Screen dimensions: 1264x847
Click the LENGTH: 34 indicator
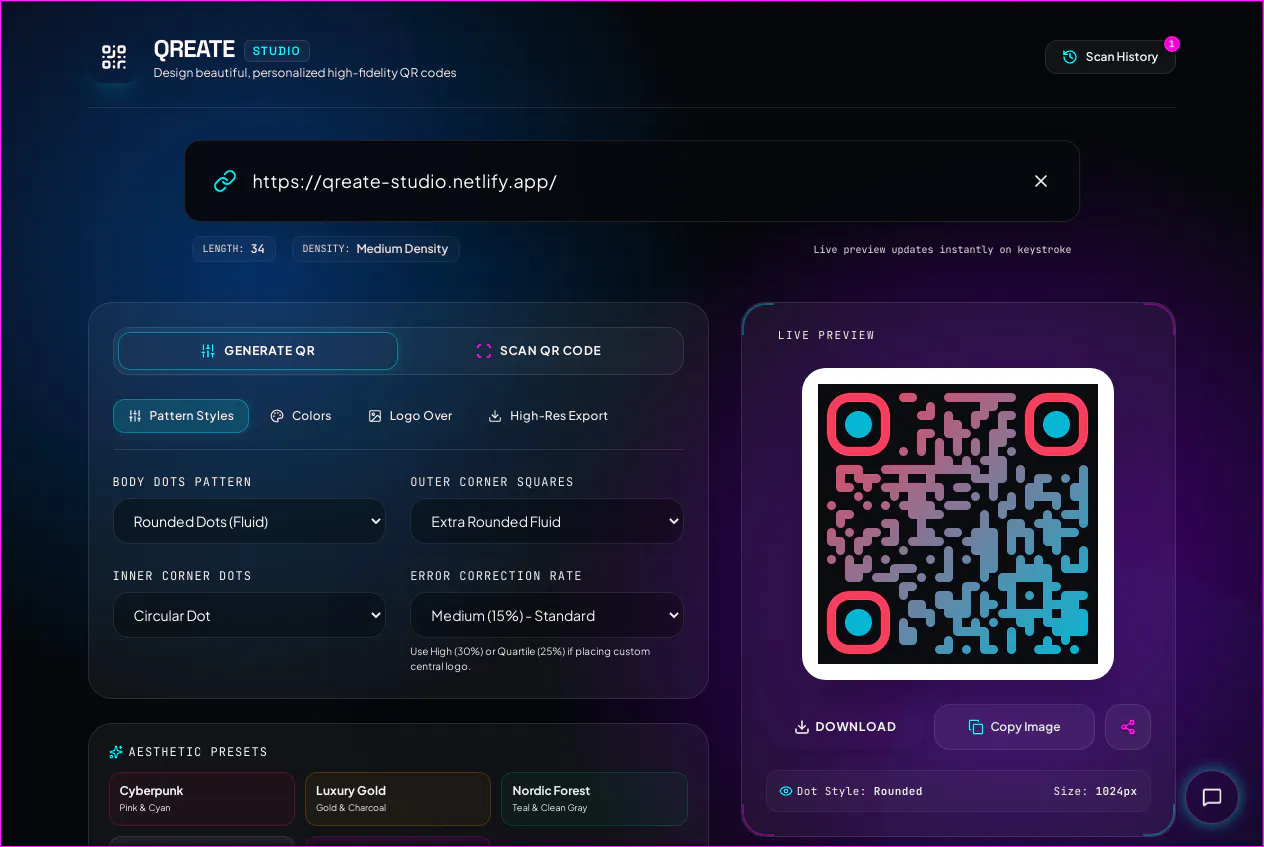234,249
